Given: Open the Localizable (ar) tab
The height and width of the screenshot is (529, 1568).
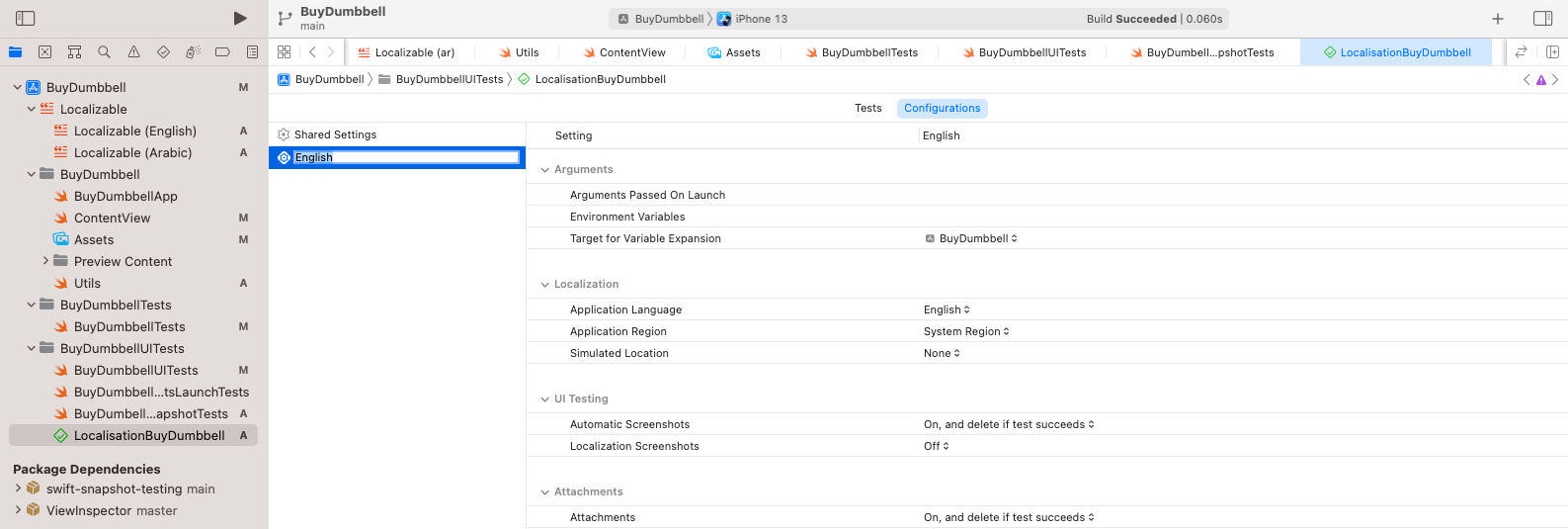Looking at the screenshot, I should (406, 52).
